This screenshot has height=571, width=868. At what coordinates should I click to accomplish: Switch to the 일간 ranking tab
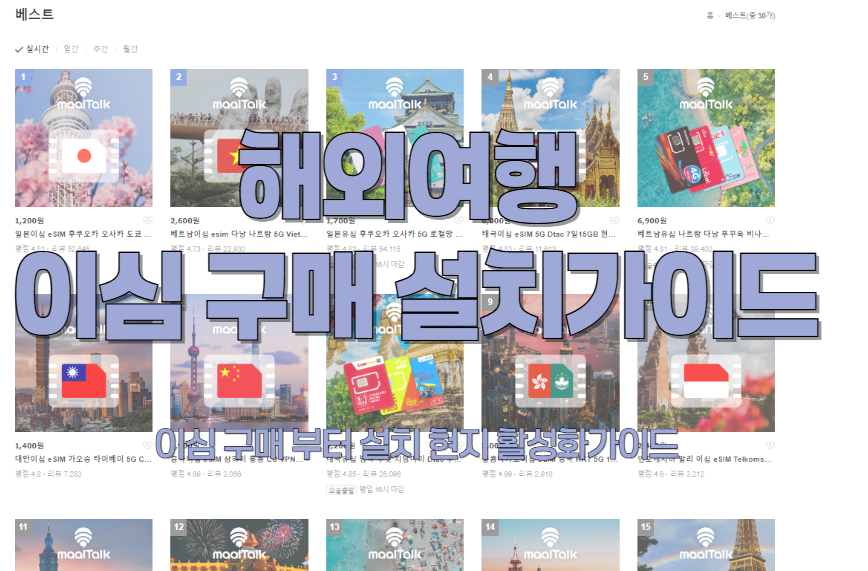coord(71,49)
